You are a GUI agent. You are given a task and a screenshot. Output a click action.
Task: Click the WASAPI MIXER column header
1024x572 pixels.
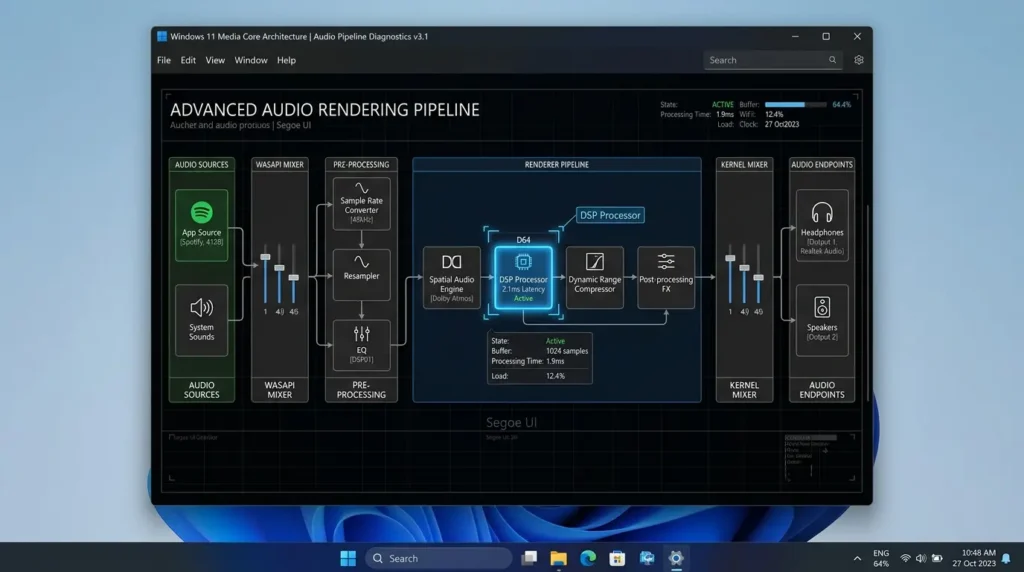(280, 165)
